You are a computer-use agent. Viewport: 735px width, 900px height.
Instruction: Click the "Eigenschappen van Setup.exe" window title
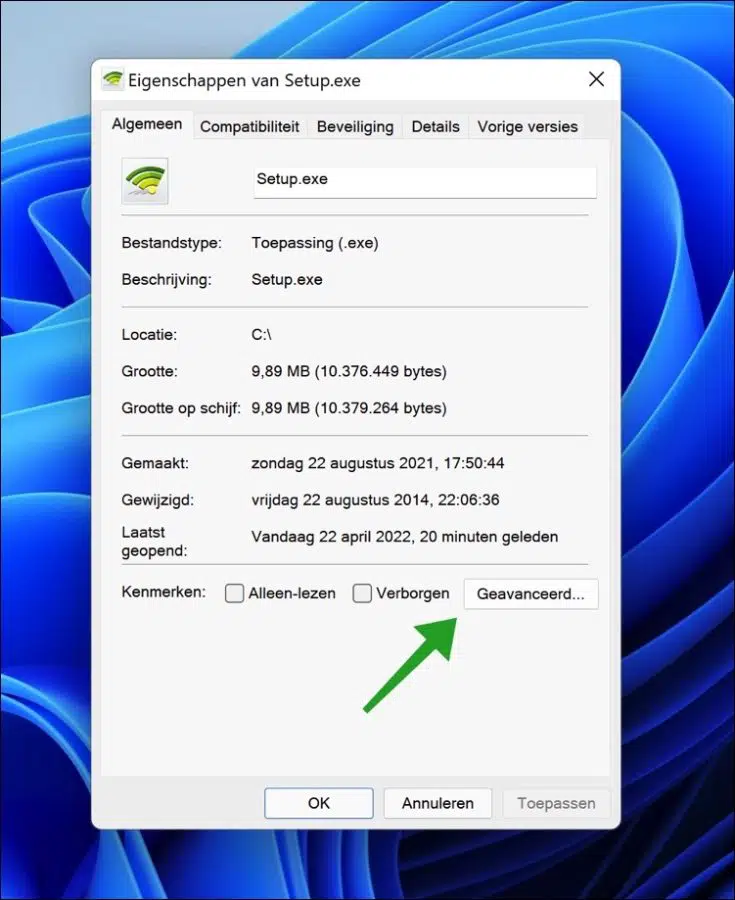click(244, 80)
